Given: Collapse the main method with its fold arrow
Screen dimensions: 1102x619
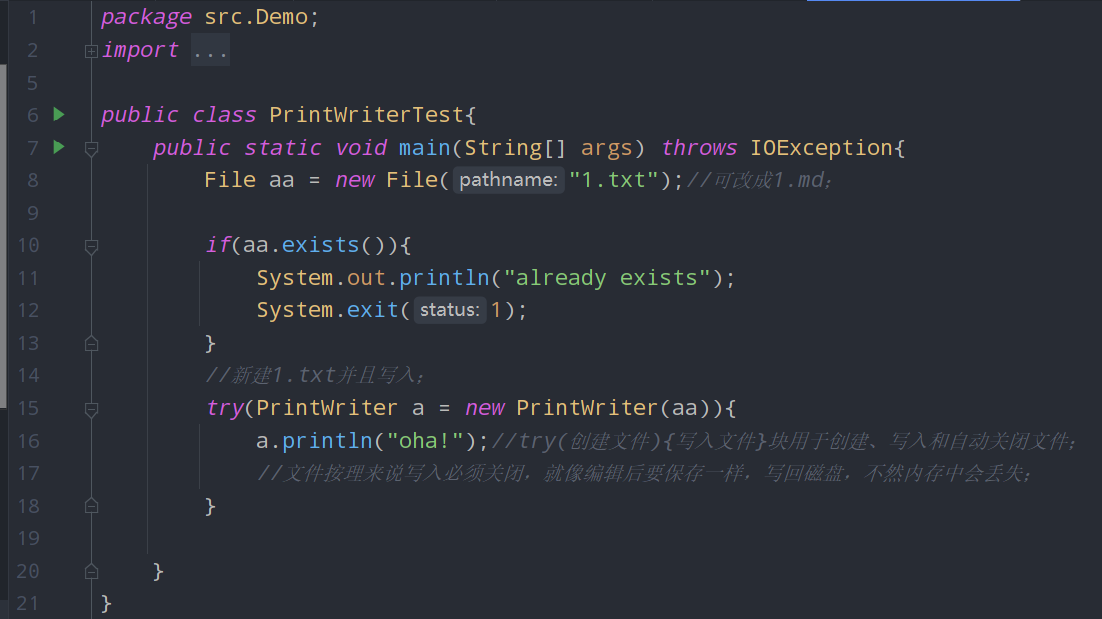Looking at the screenshot, I should pos(91,148).
